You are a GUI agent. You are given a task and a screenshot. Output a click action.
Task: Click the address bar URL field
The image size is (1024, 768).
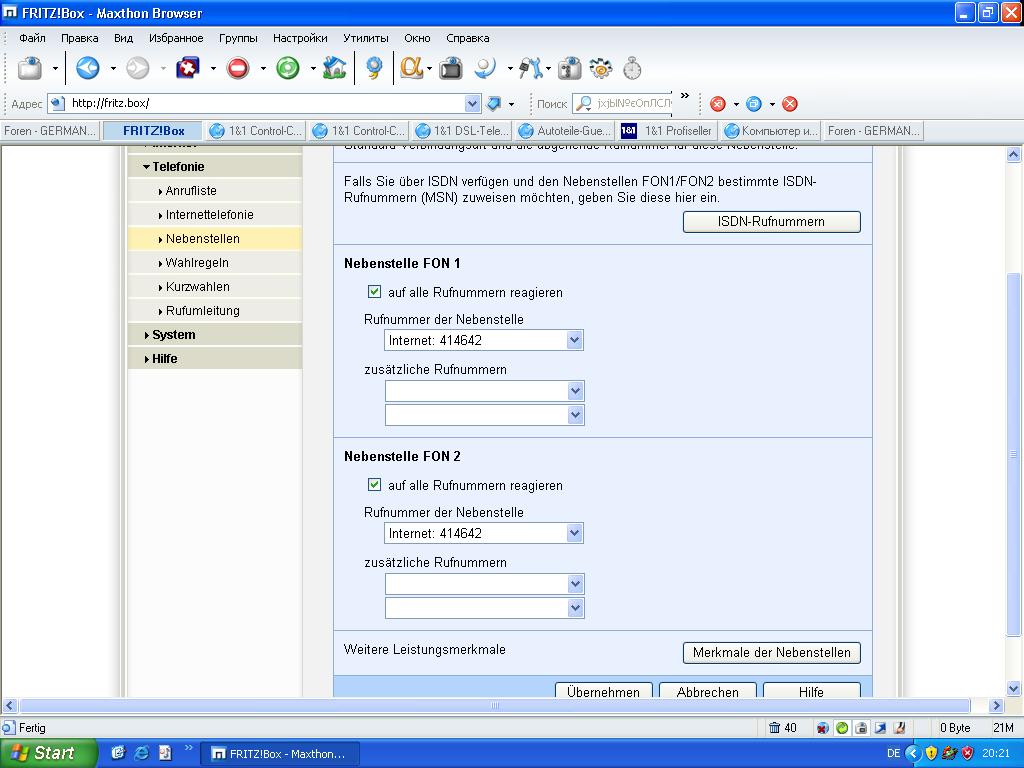266,103
